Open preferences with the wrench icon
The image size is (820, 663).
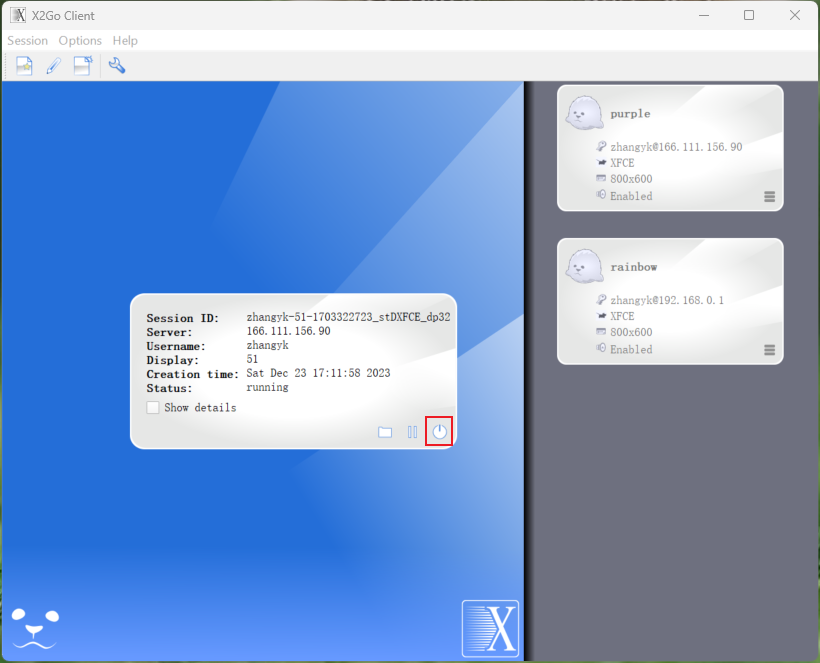(117, 66)
